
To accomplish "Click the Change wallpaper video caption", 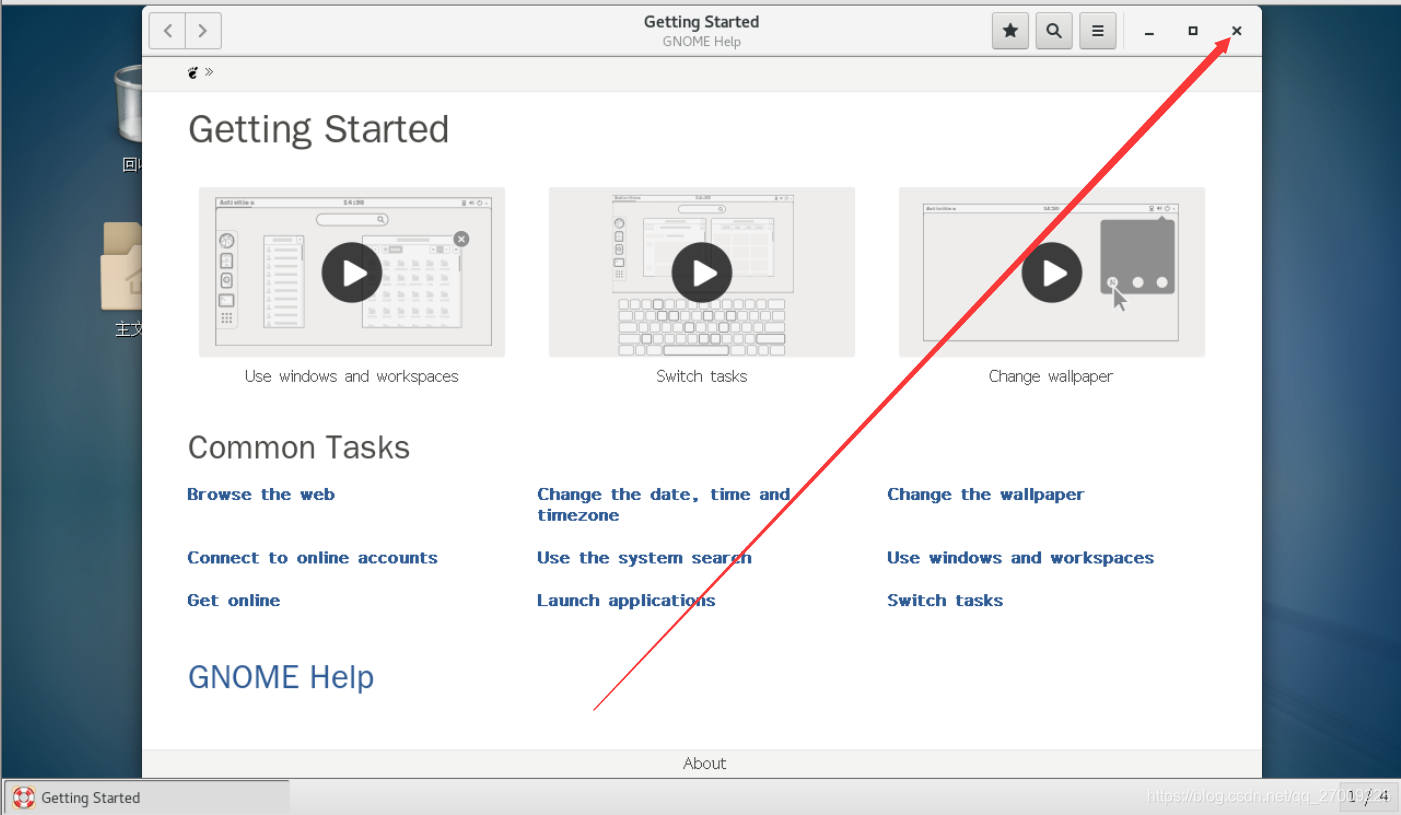I will [x=1051, y=376].
